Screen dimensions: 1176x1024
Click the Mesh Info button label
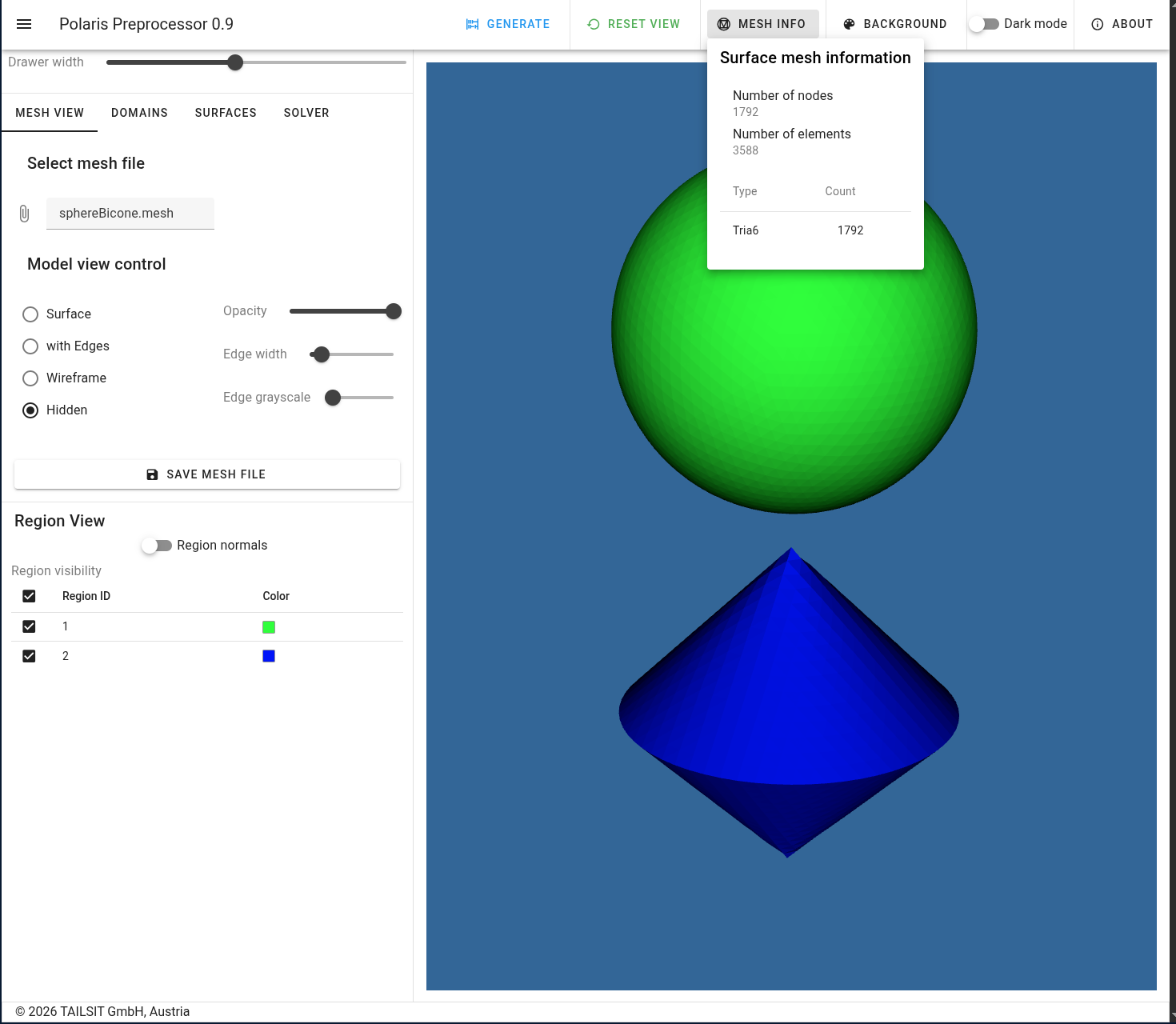click(772, 24)
